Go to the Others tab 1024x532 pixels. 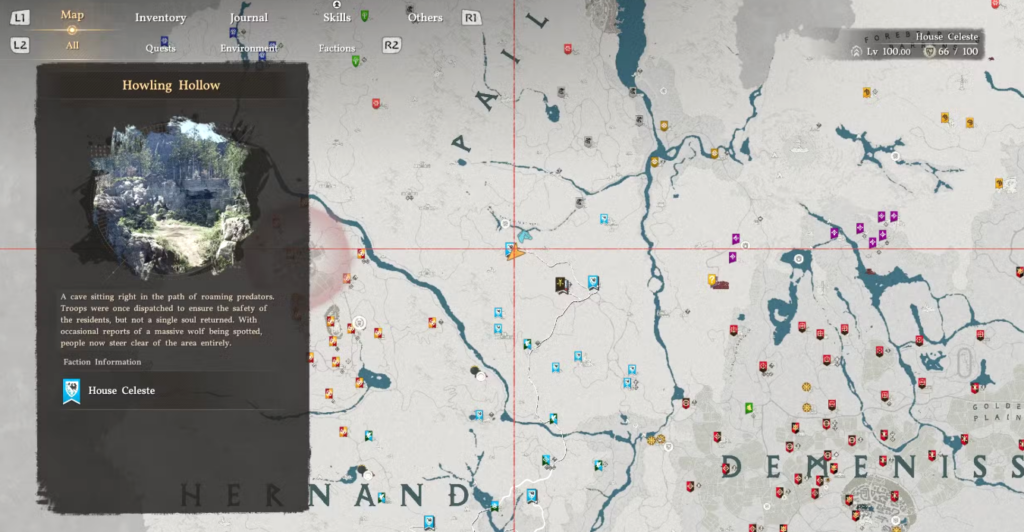point(425,18)
